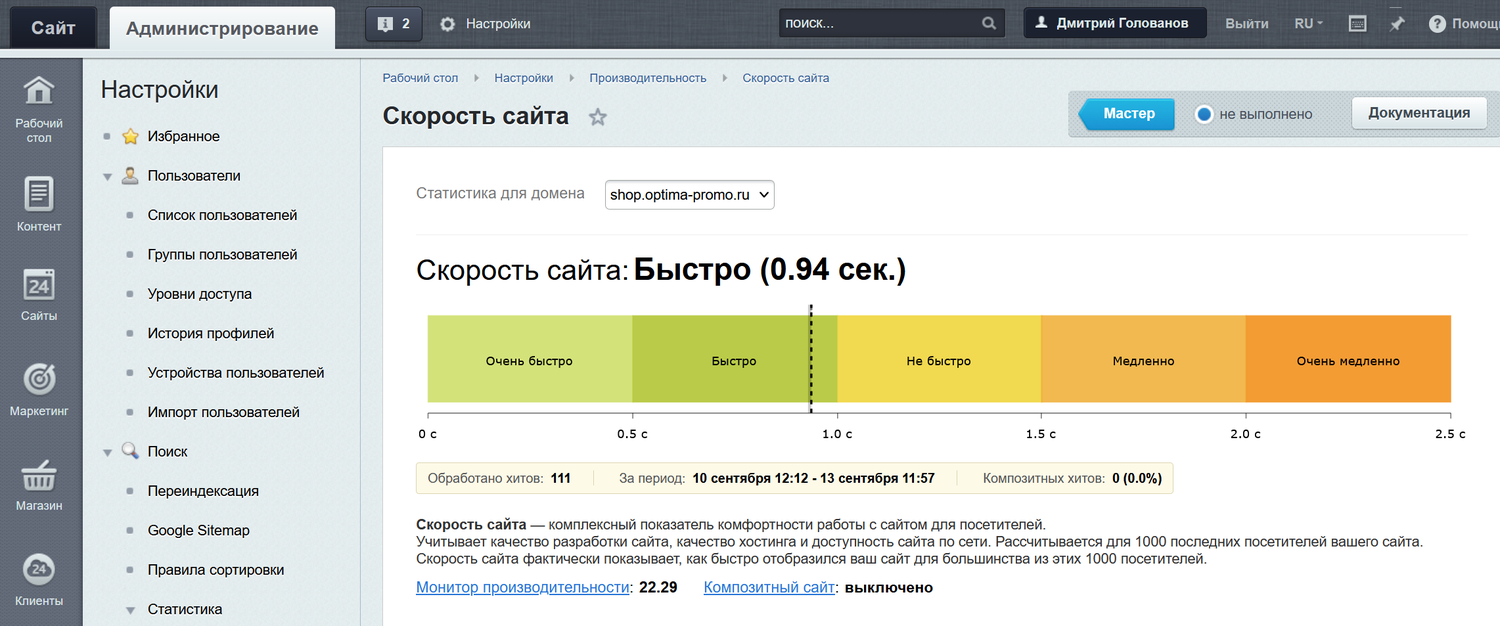Screen dimensions: 1500x626
Task: Collapse the Поиск tree section
Action: tap(107, 452)
